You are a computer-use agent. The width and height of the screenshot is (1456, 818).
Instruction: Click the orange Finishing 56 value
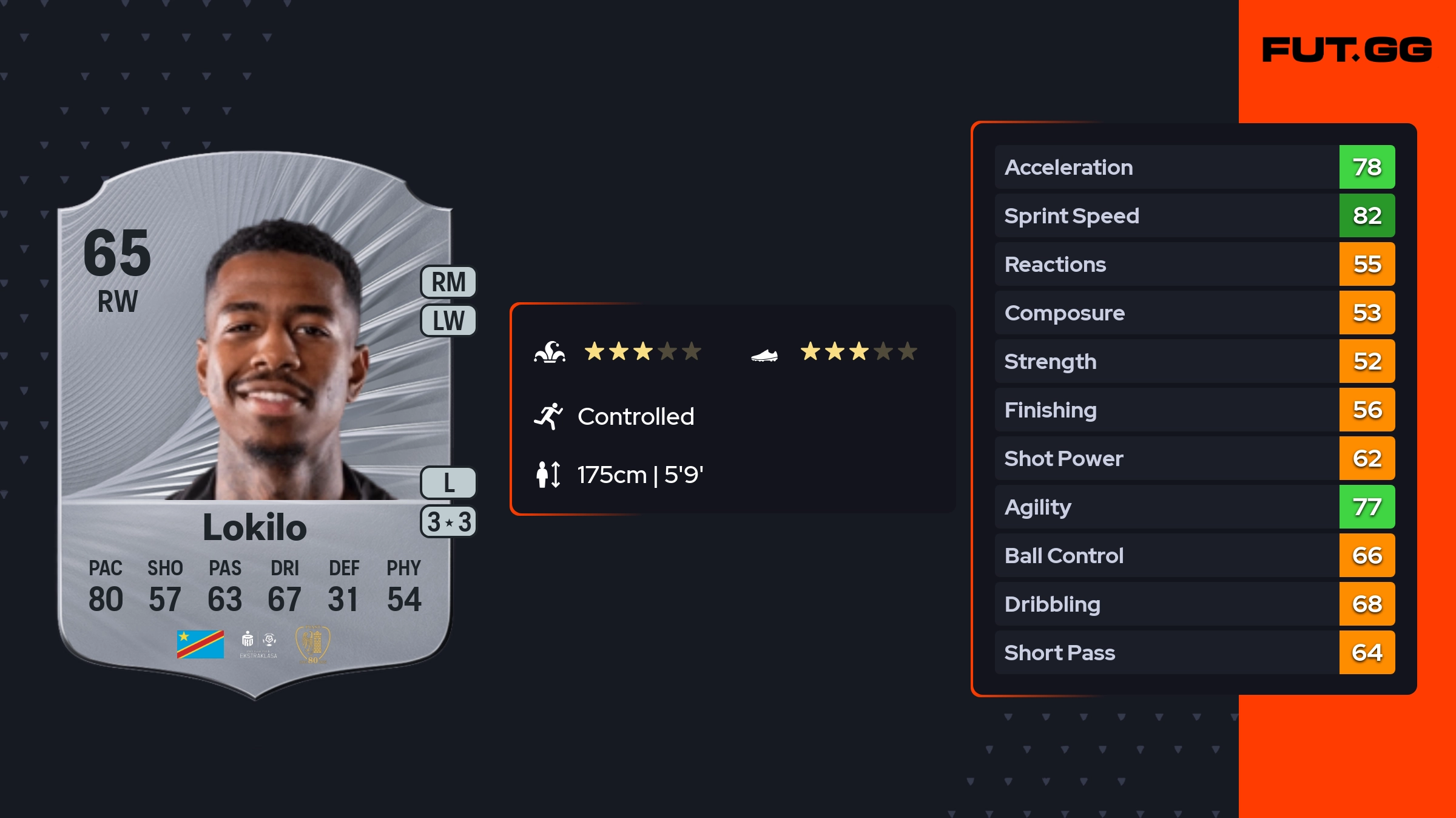click(x=1367, y=410)
